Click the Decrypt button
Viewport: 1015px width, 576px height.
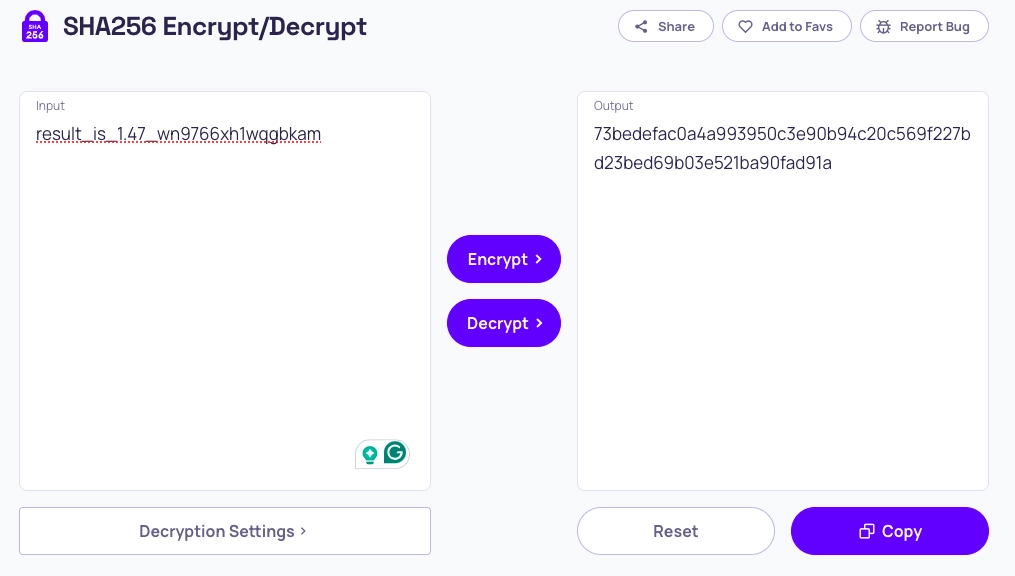click(504, 323)
